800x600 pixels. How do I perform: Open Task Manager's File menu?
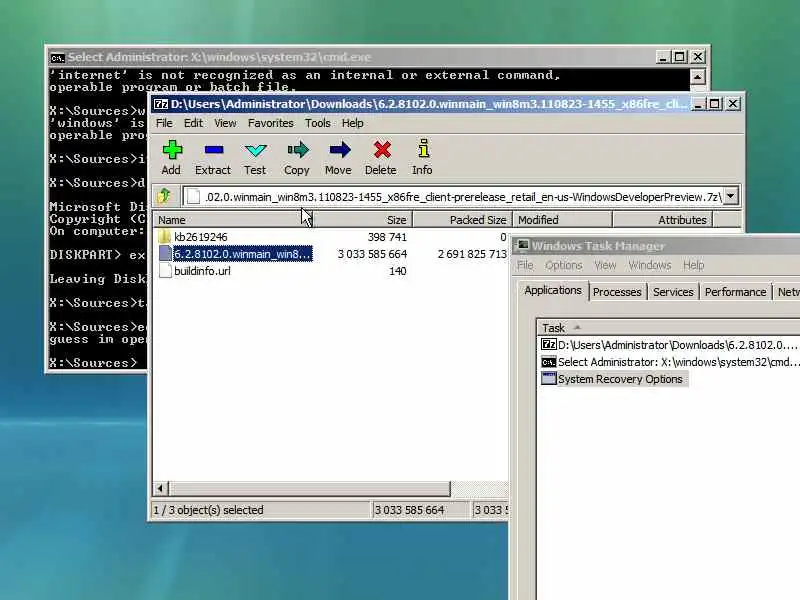click(525, 265)
